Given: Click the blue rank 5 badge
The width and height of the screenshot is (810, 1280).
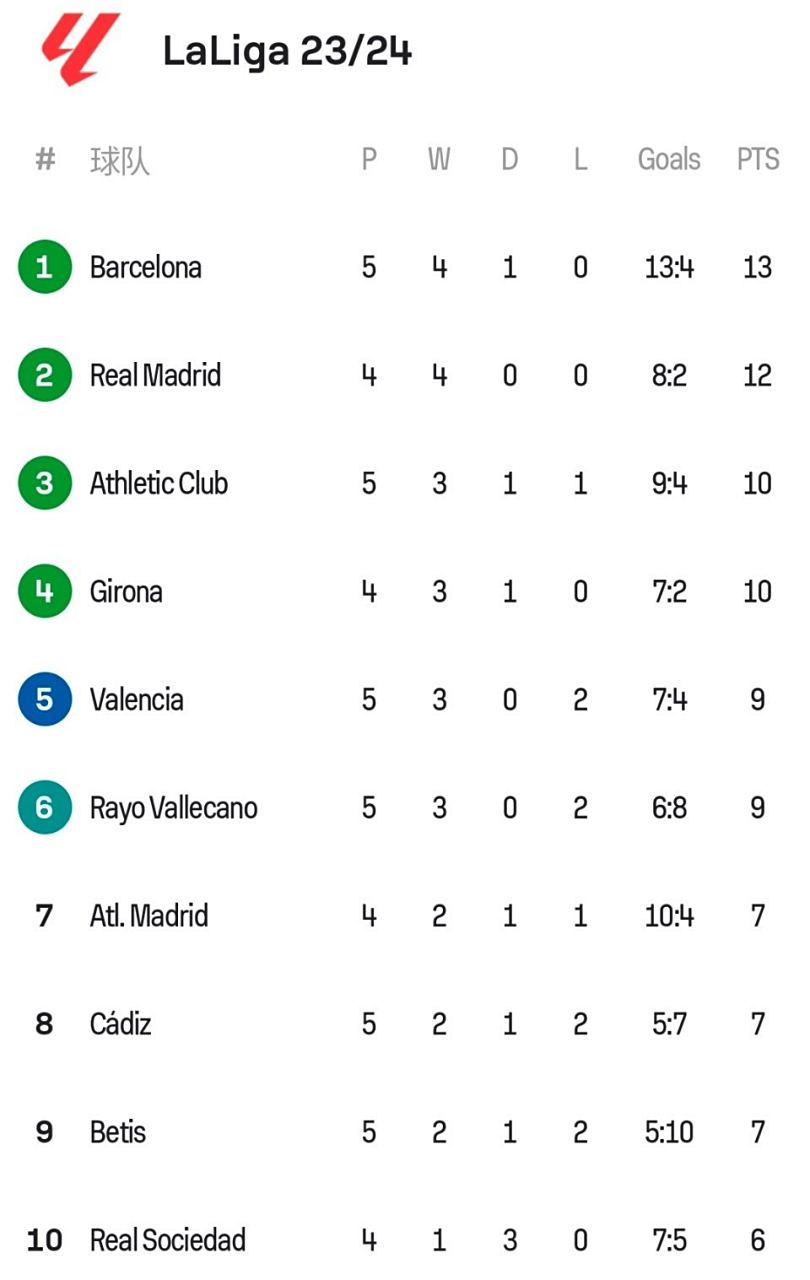Looking at the screenshot, I should tap(45, 699).
